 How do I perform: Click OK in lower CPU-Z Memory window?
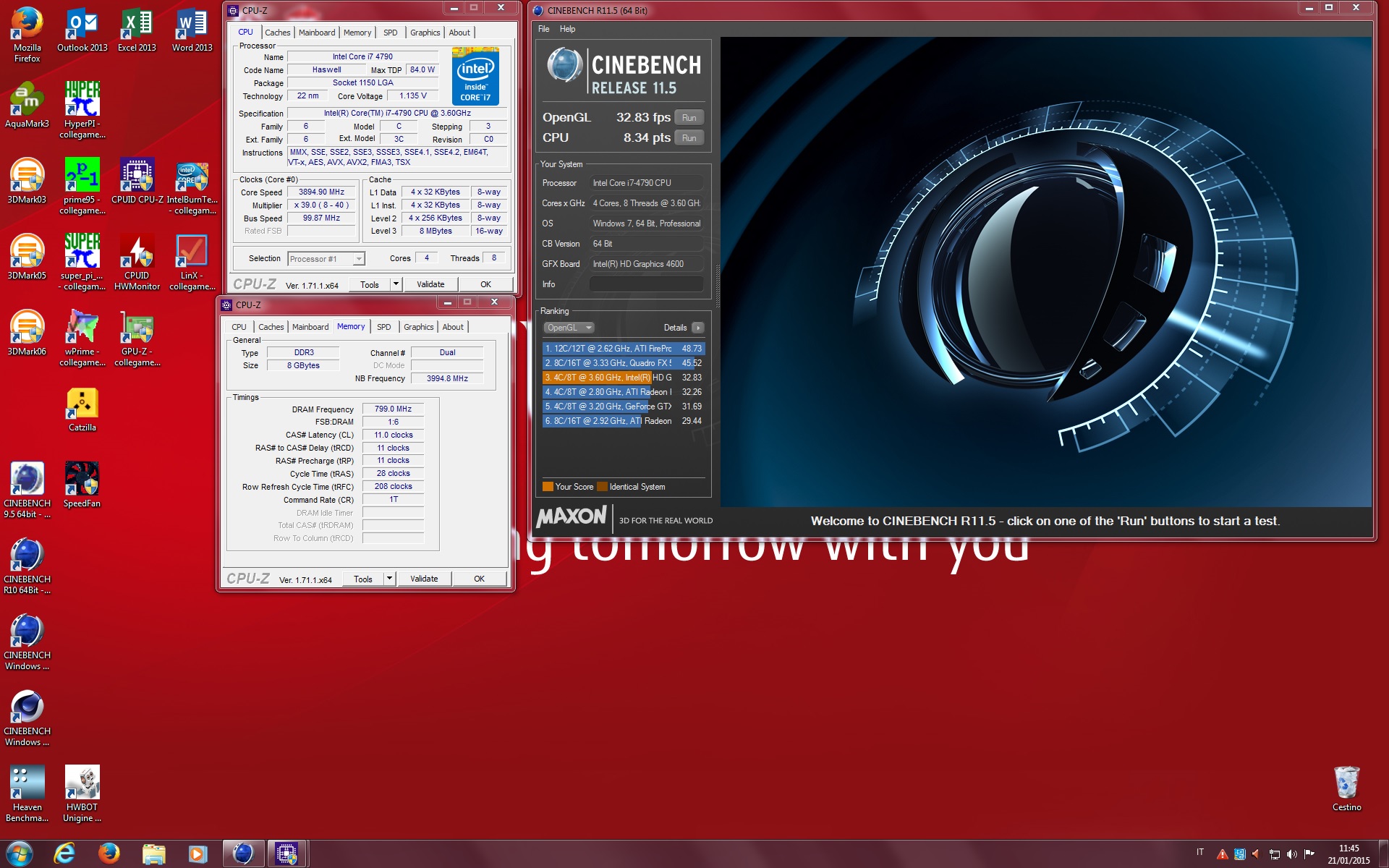(x=479, y=579)
